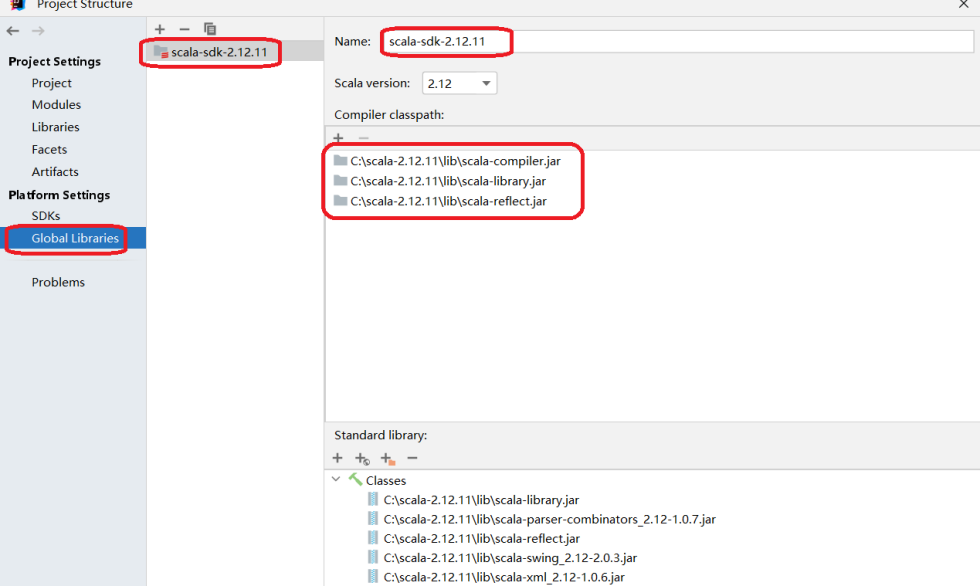Open the Problems section
This screenshot has height=586, width=980.
click(58, 282)
